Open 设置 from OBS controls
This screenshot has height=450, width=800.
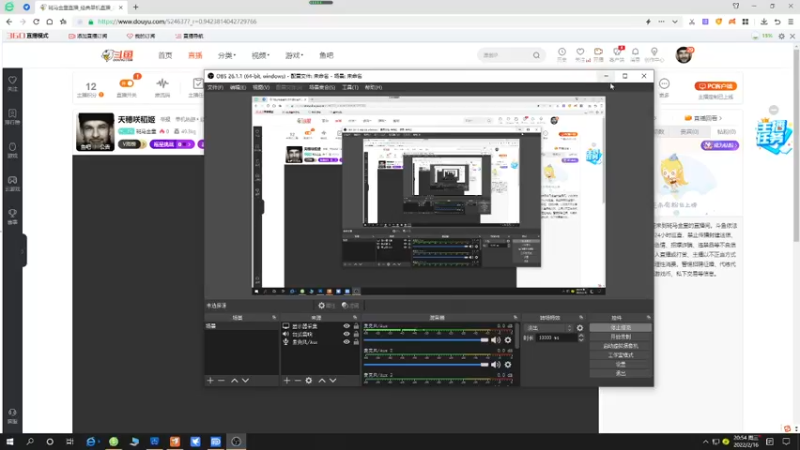(x=620, y=364)
